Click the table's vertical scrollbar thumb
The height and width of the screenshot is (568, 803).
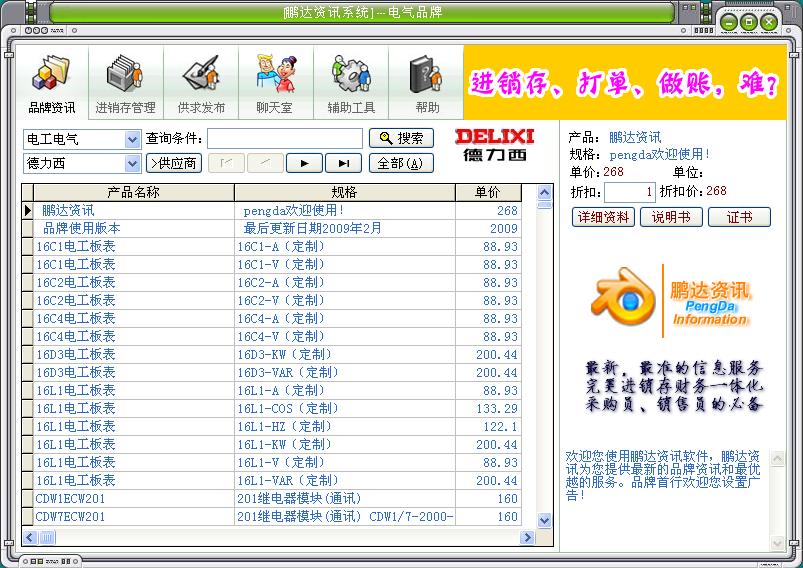544,205
